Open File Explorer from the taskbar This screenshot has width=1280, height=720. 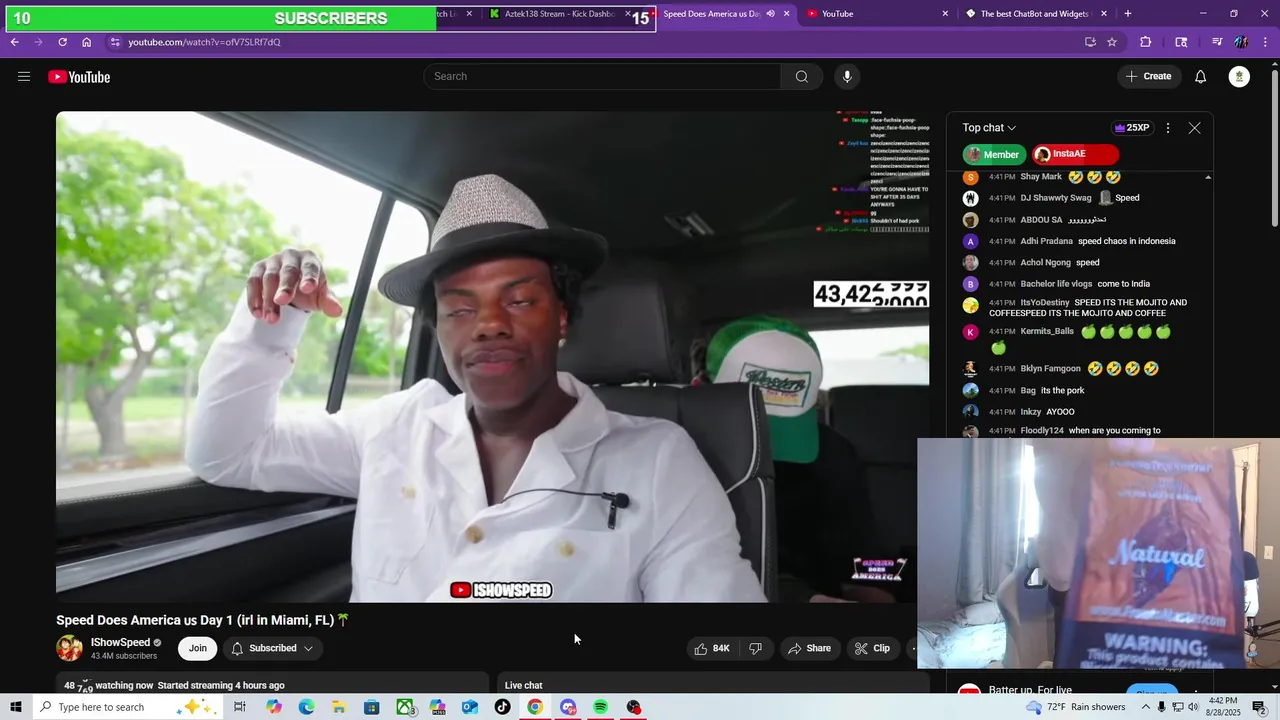click(339, 707)
